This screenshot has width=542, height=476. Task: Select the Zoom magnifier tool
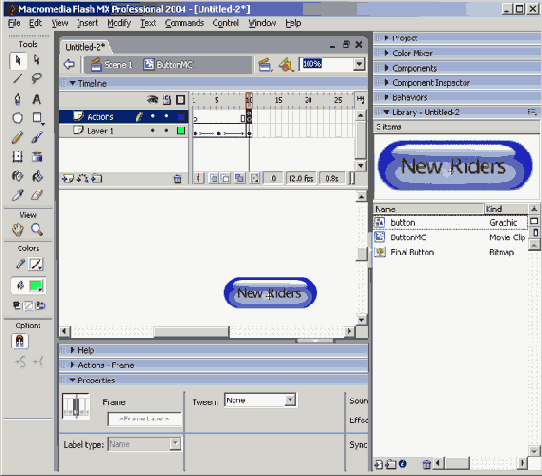click(x=37, y=229)
